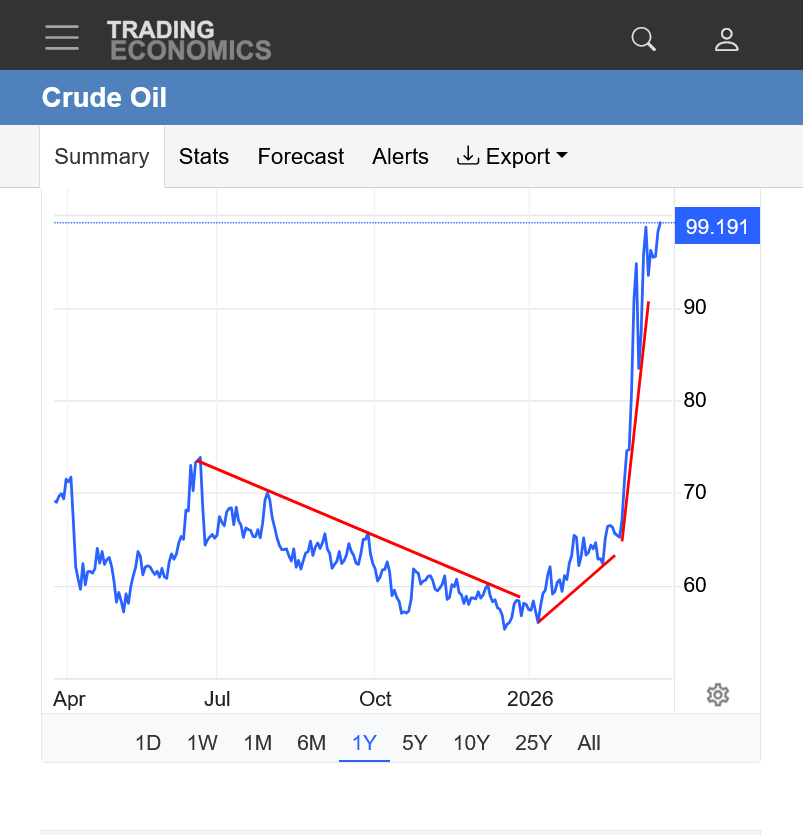
Task: Show the 5Y chart range
Action: [415, 743]
